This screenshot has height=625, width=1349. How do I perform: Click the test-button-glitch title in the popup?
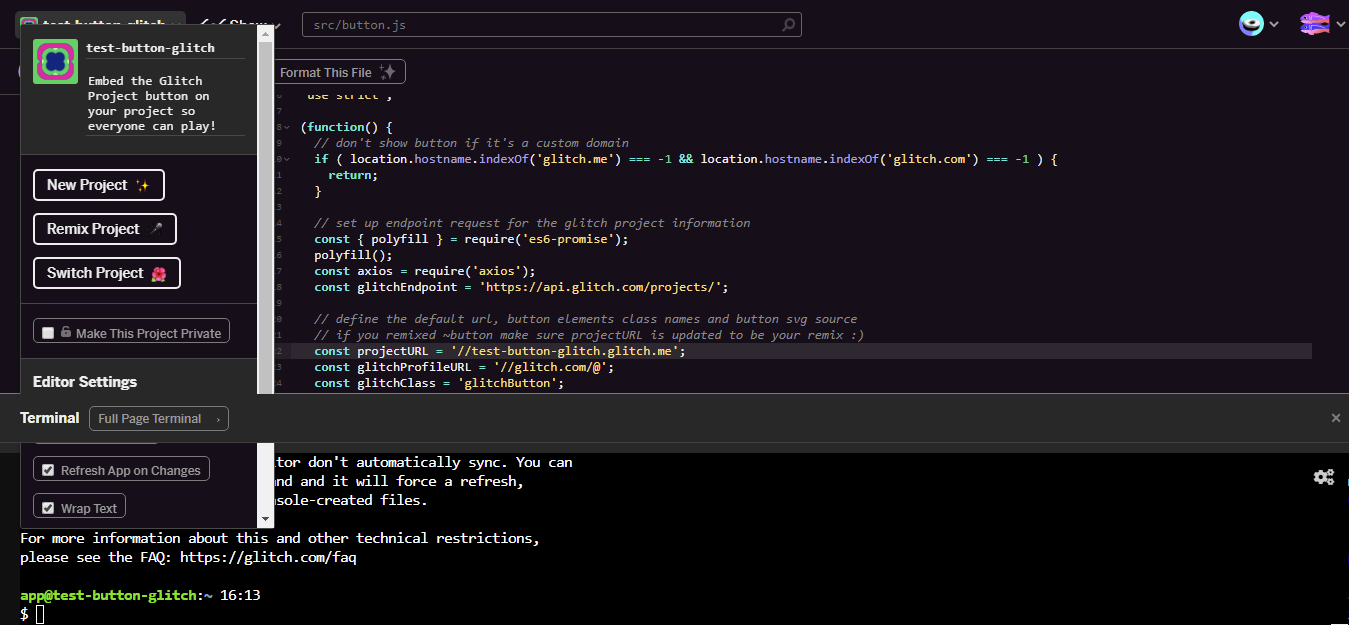click(x=150, y=47)
